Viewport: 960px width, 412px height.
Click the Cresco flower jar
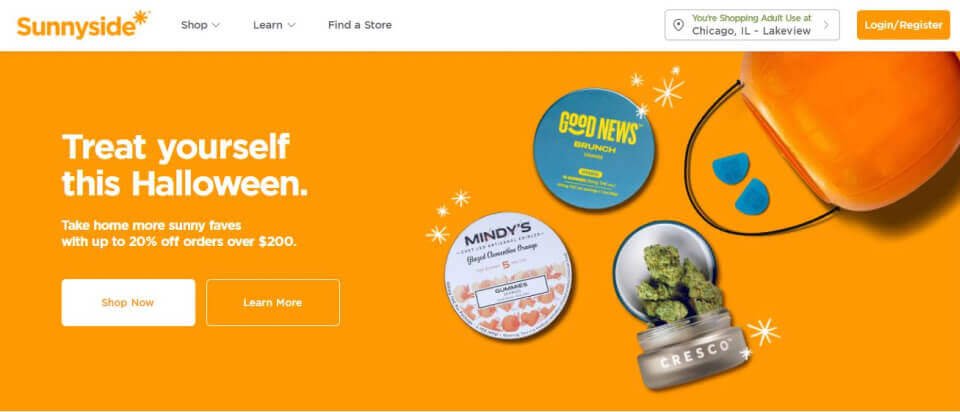tap(681, 305)
